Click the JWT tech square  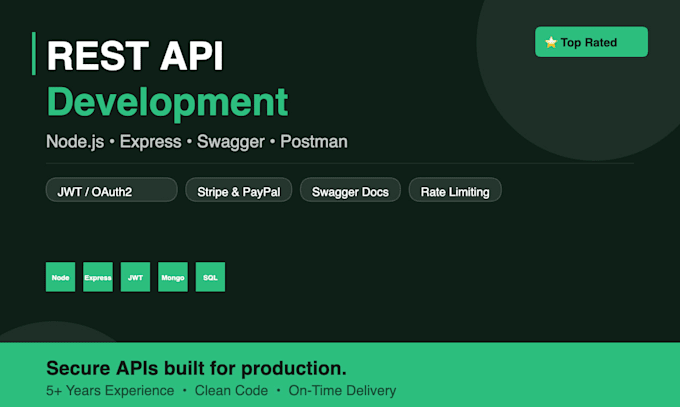[x=135, y=277]
